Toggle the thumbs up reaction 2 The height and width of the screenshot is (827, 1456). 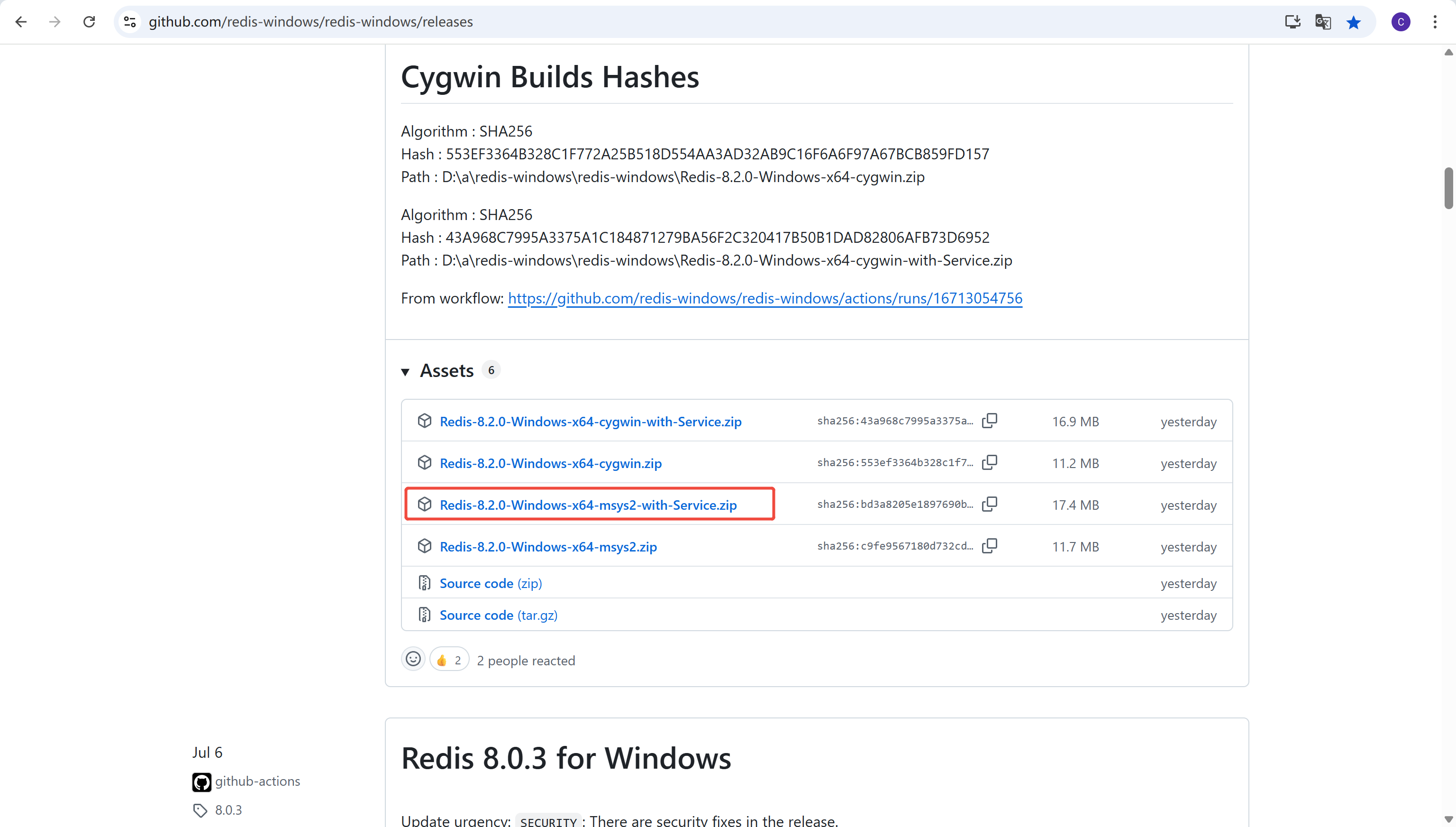[x=449, y=660]
